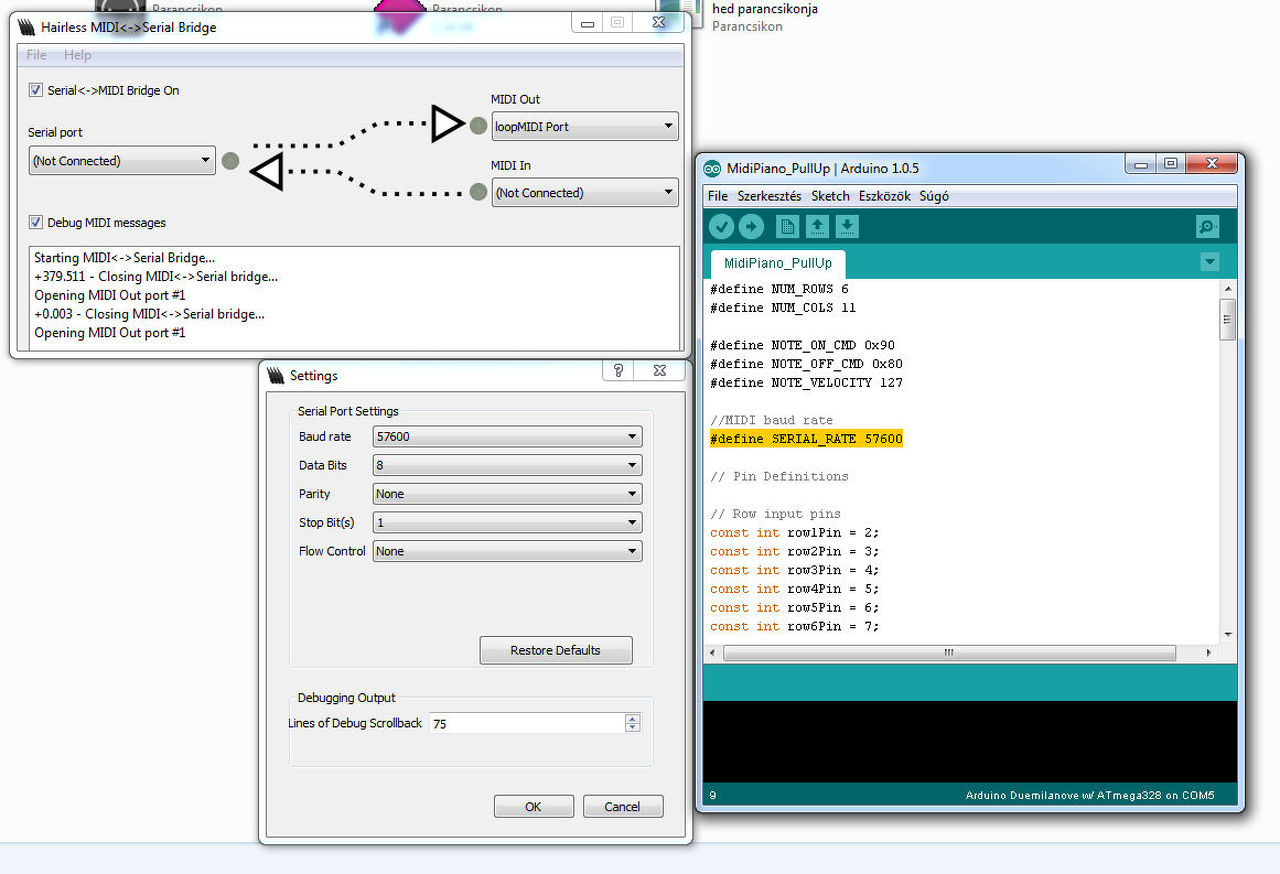Click the Arduino editor horizontal scrollbar thumb
Viewport: 1280px width, 874px height.
pyautogui.click(x=949, y=653)
